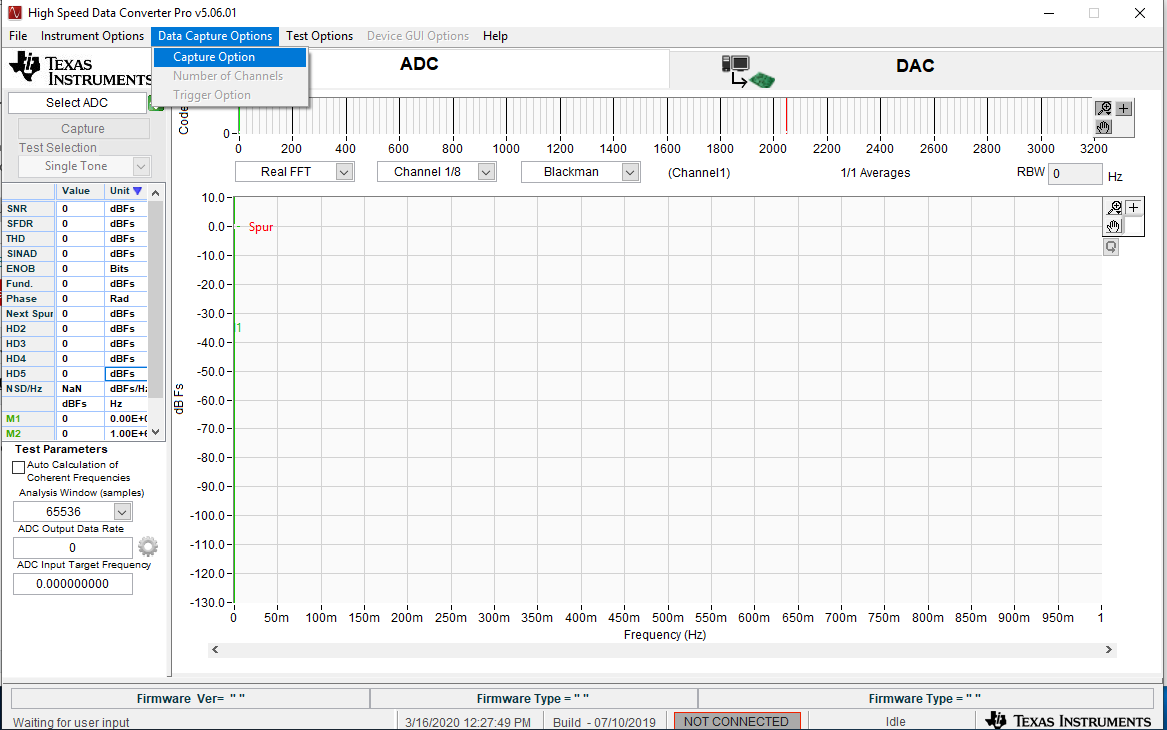The width and height of the screenshot is (1167, 730).
Task: Click the SINAD row label
Action: [x=28, y=254]
